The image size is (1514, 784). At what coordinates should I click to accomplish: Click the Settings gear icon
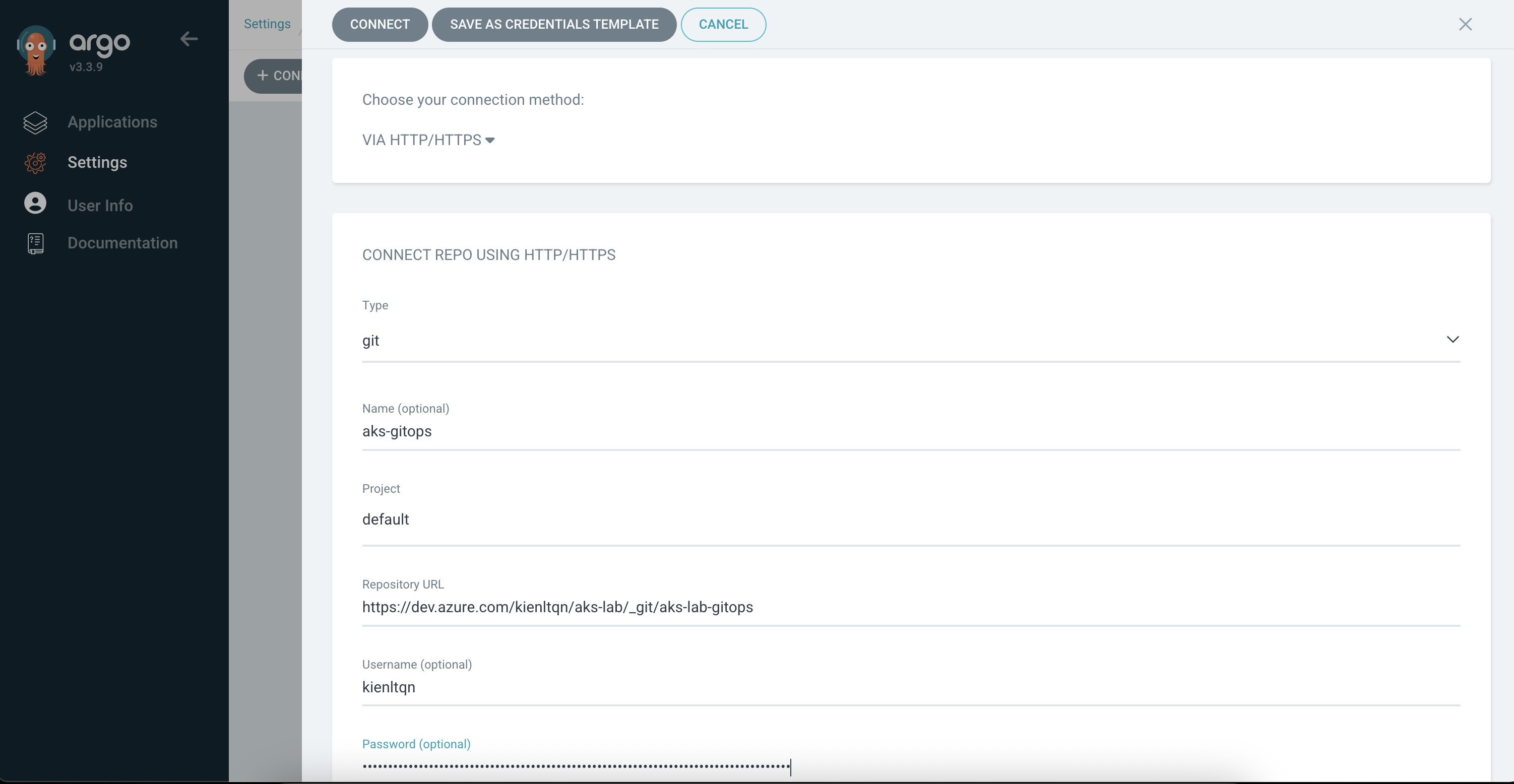tap(35, 163)
